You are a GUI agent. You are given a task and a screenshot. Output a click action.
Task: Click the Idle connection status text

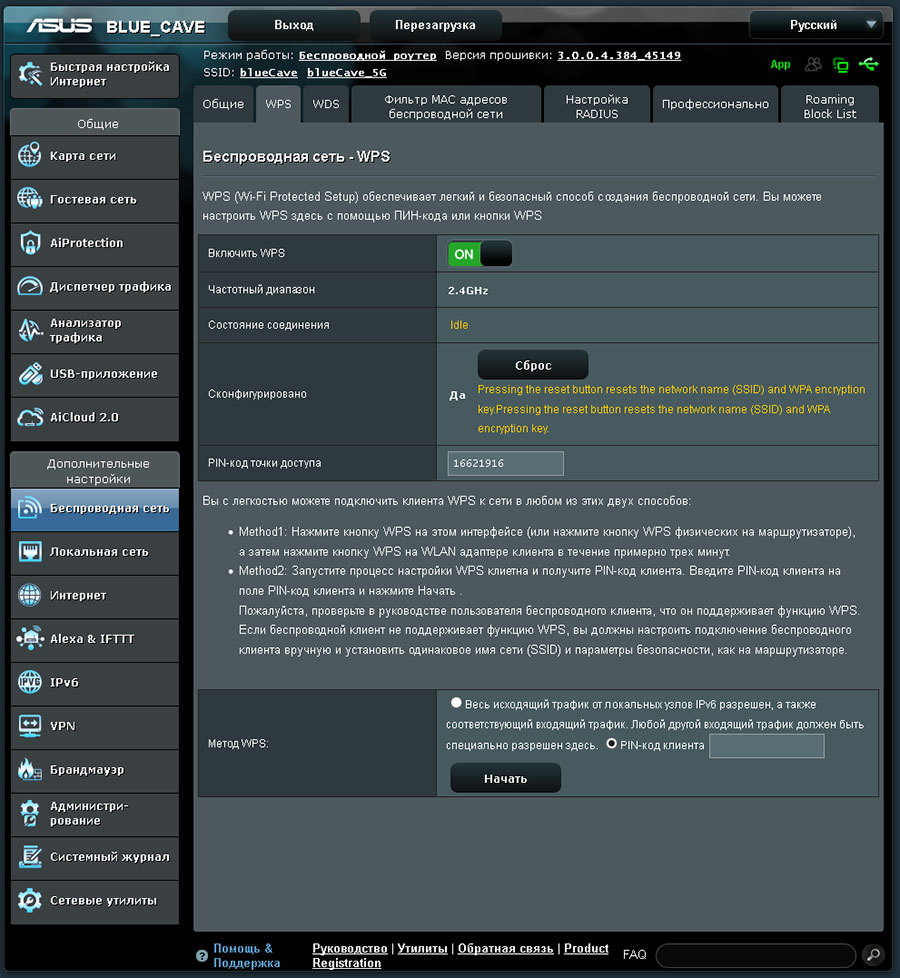click(x=459, y=325)
